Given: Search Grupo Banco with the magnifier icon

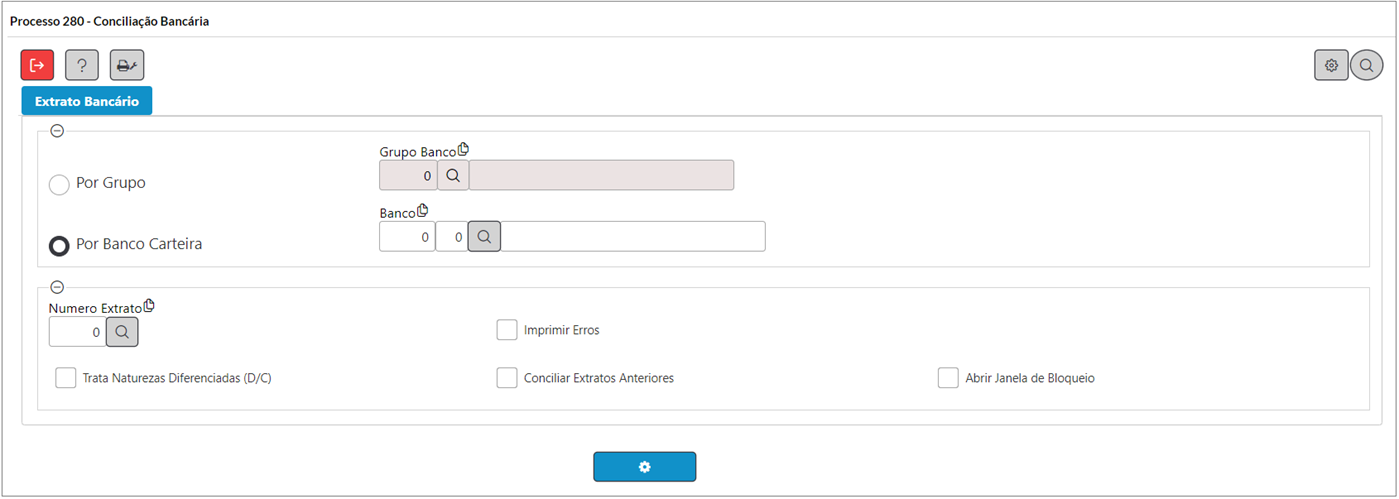Looking at the screenshot, I should [x=453, y=175].
